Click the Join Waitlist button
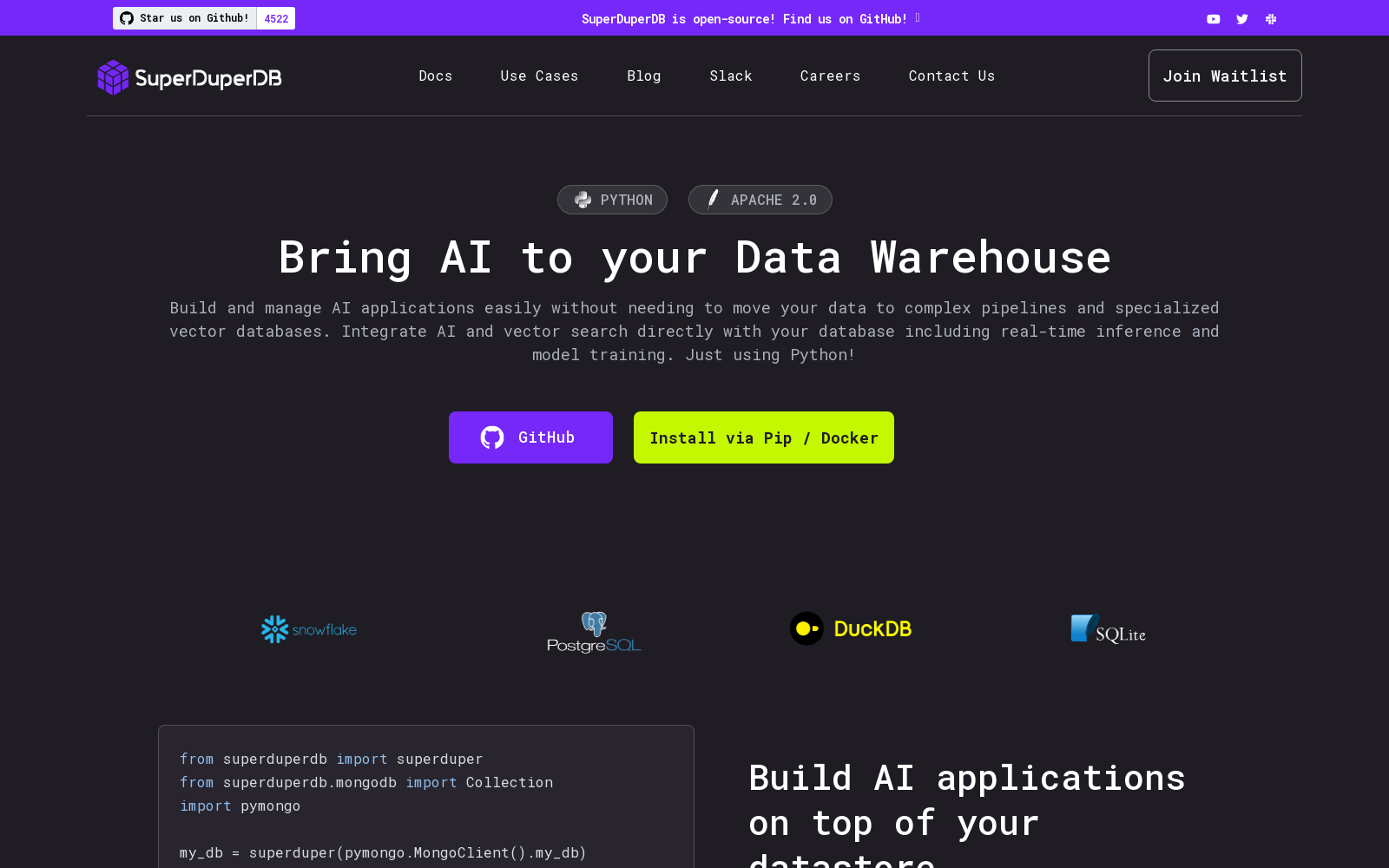 (x=1225, y=76)
